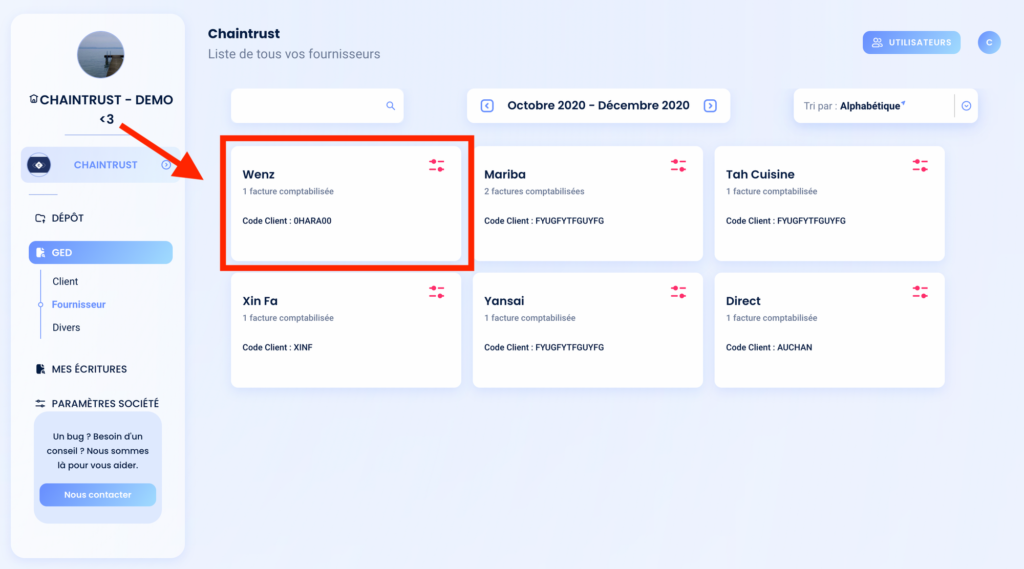Image resolution: width=1024 pixels, height=569 pixels.
Task: Expand the Tri par Alphabétique dropdown
Action: [966, 106]
